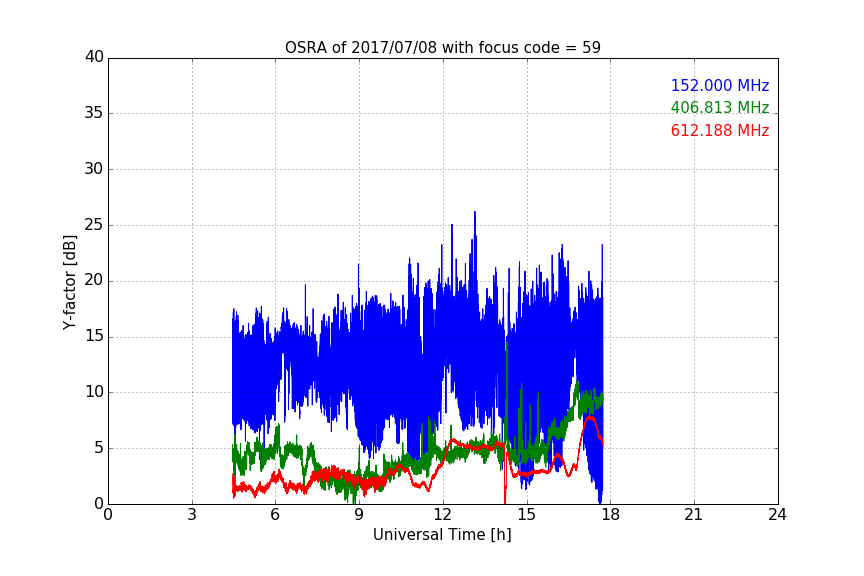Select the blue 152.000 MHz legend label
Viewport: 864px width, 576px height.
click(720, 85)
